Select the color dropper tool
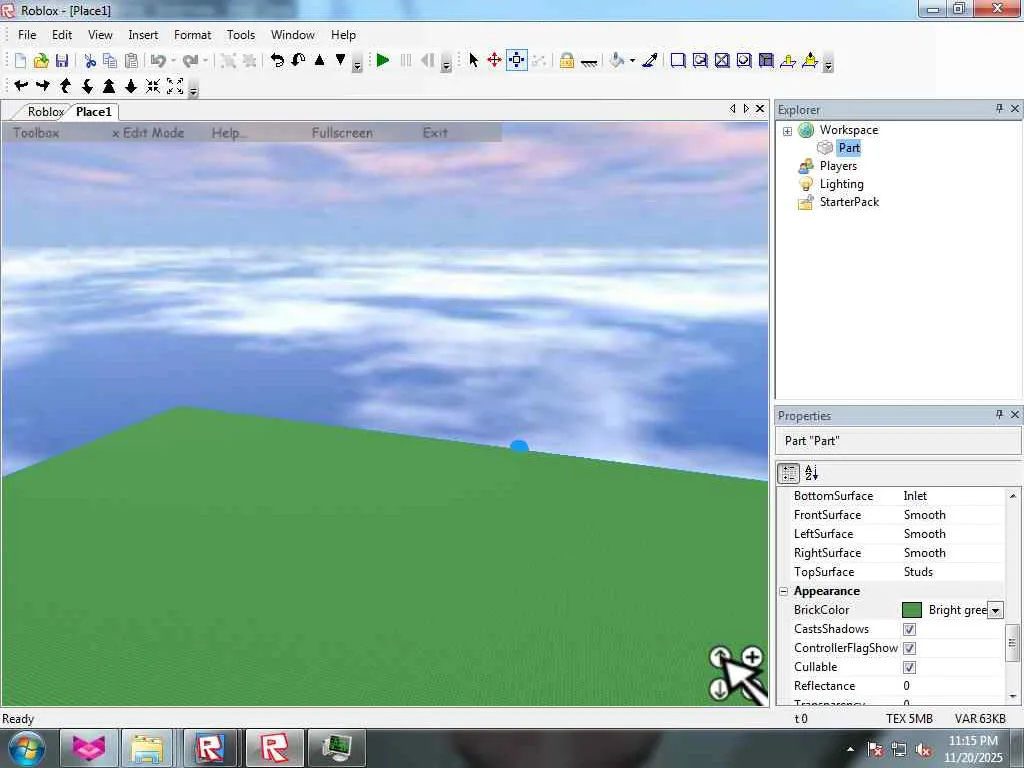The height and width of the screenshot is (768, 1024). [x=650, y=61]
